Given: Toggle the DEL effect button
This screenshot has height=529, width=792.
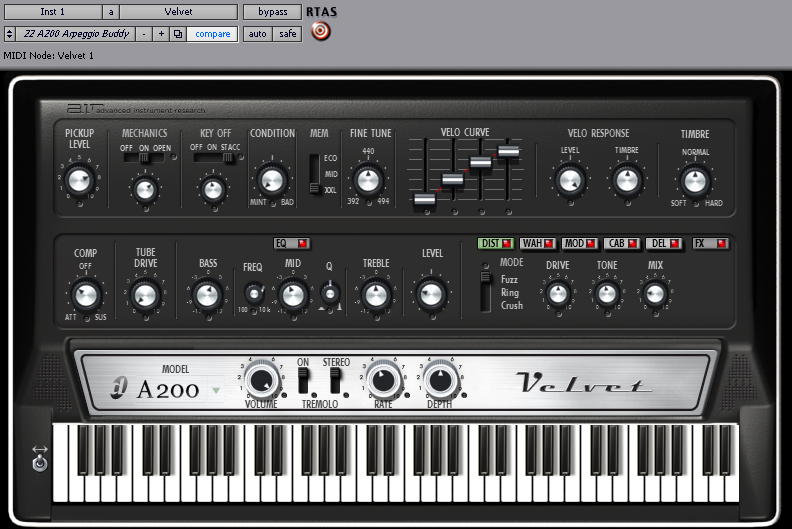Looking at the screenshot, I should point(664,244).
